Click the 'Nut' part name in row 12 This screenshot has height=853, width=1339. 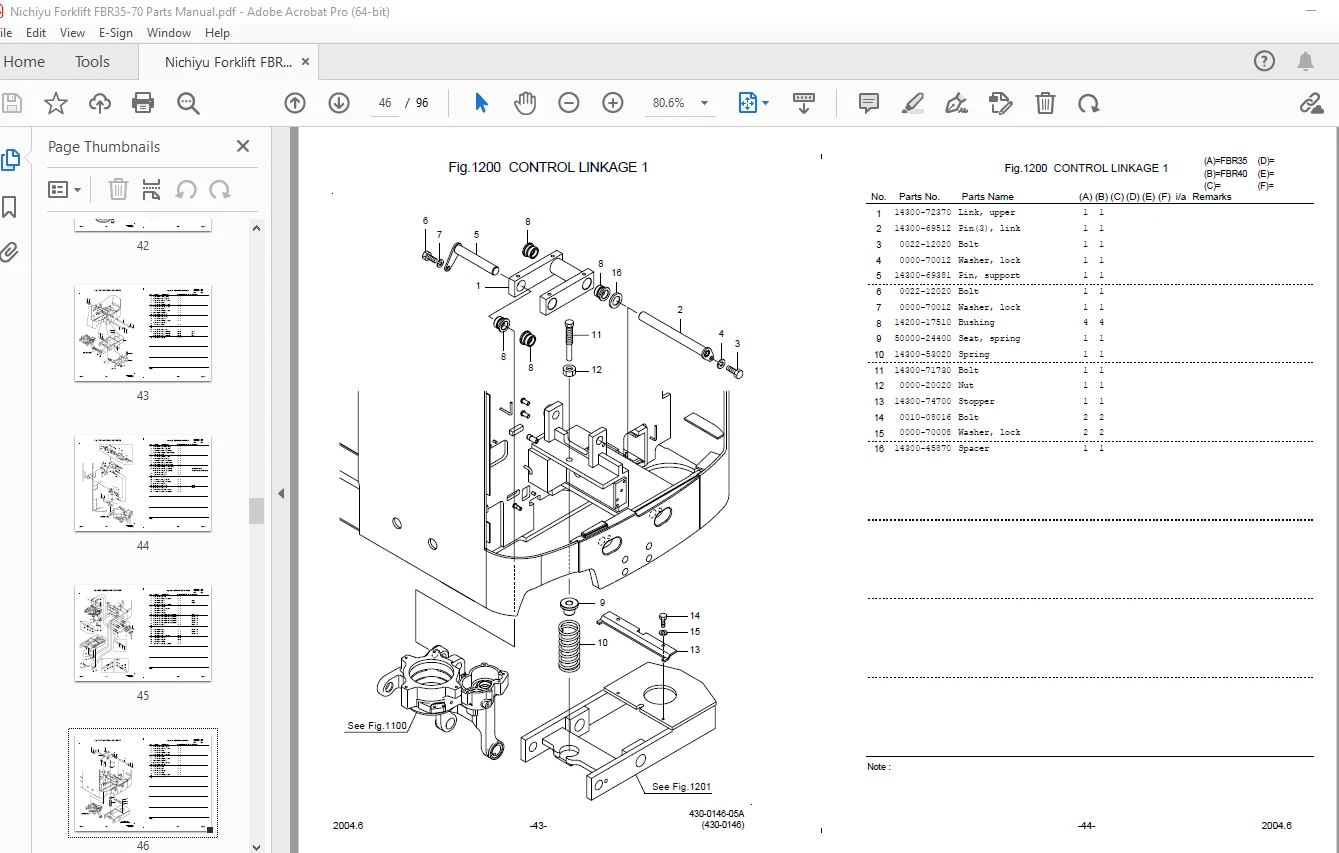click(965, 386)
